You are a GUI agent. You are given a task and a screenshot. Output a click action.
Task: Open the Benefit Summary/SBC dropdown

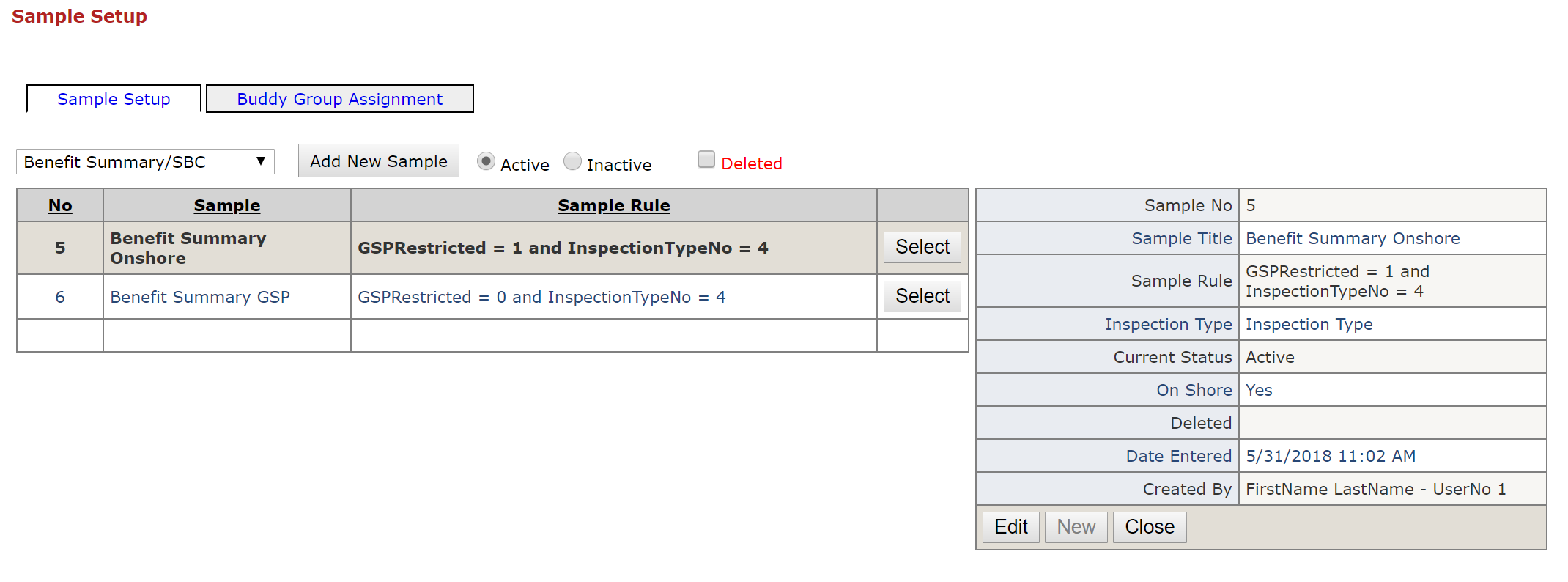pyautogui.click(x=145, y=162)
